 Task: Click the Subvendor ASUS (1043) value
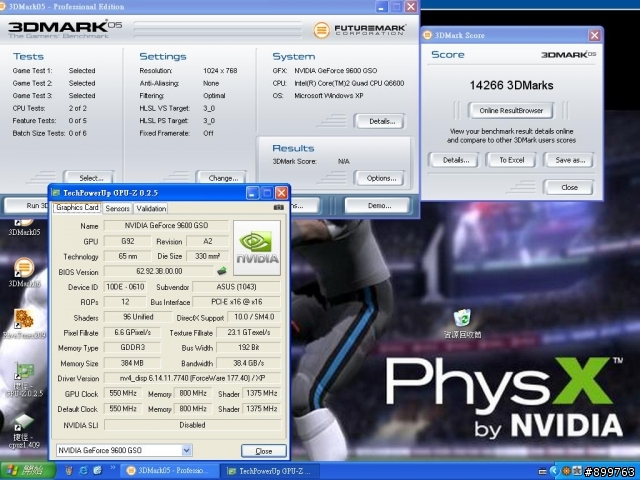pyautogui.click(x=236, y=287)
